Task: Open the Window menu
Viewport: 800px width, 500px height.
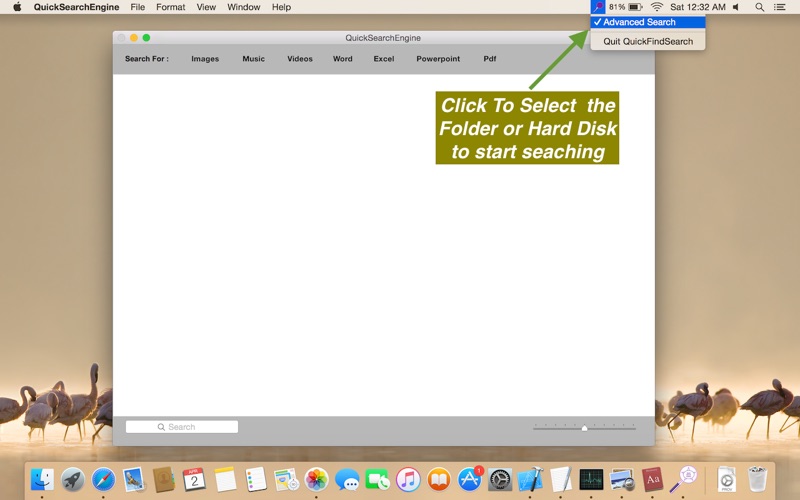Action: pyautogui.click(x=243, y=7)
